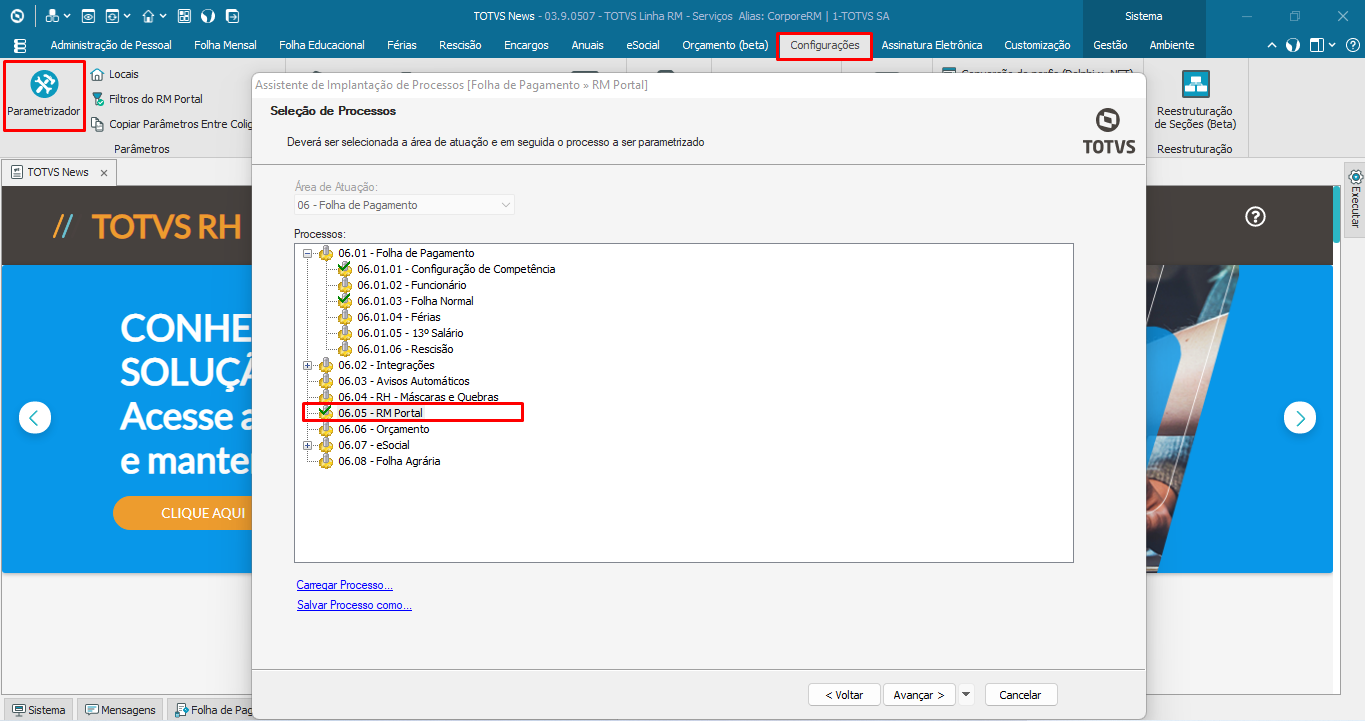Click the Avançar button
Viewport: 1365px width, 721px height.
(919, 694)
